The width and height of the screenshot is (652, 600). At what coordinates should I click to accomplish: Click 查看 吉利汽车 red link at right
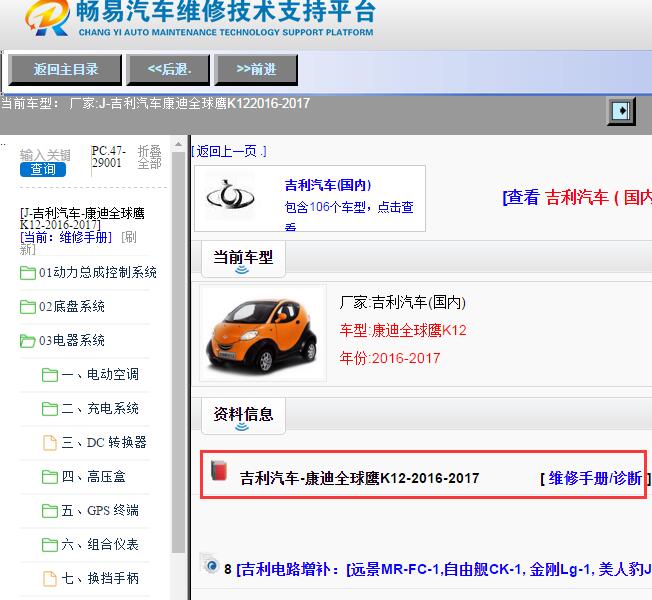click(578, 197)
